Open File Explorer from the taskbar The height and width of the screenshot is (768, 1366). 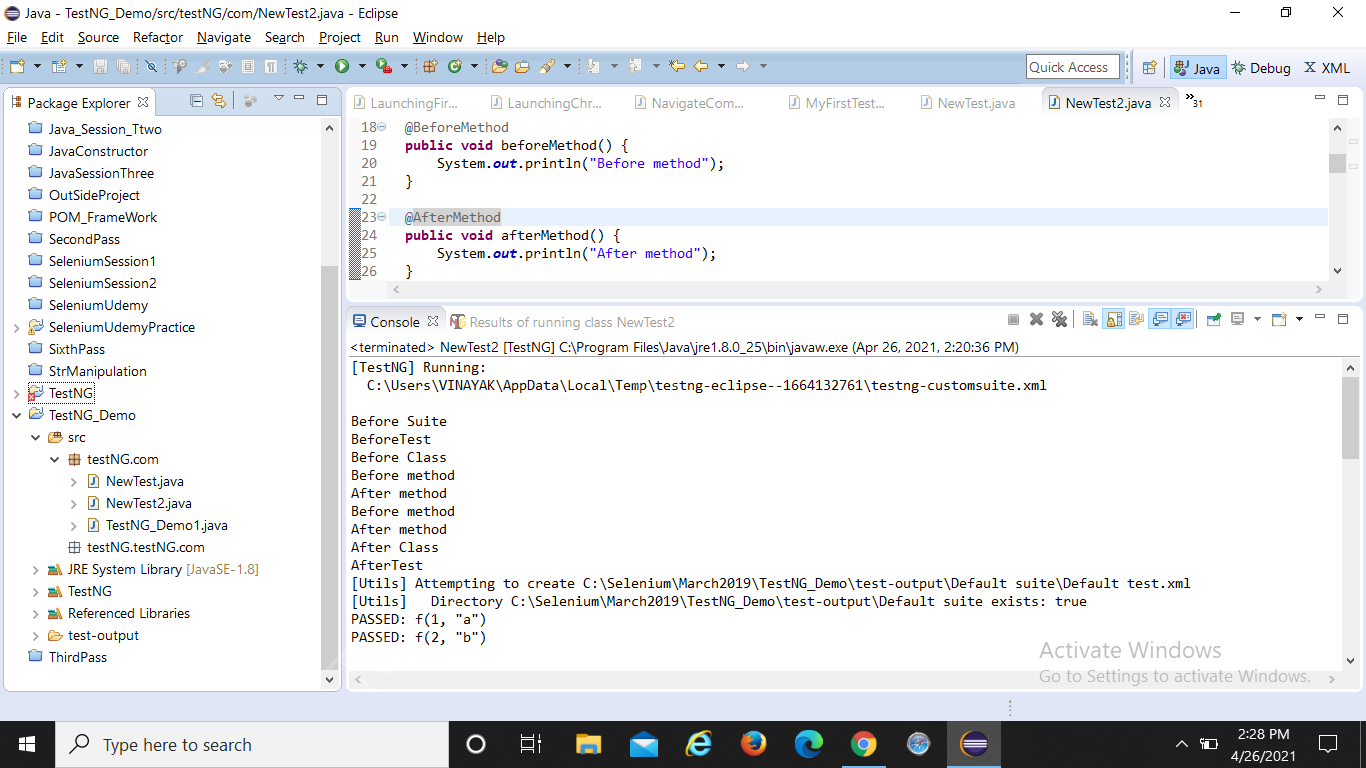point(589,744)
